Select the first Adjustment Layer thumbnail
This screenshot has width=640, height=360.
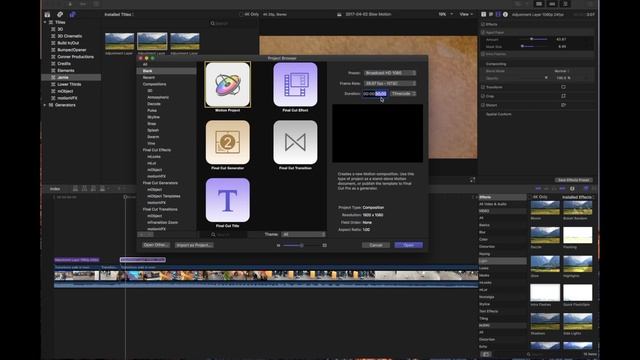coord(119,42)
